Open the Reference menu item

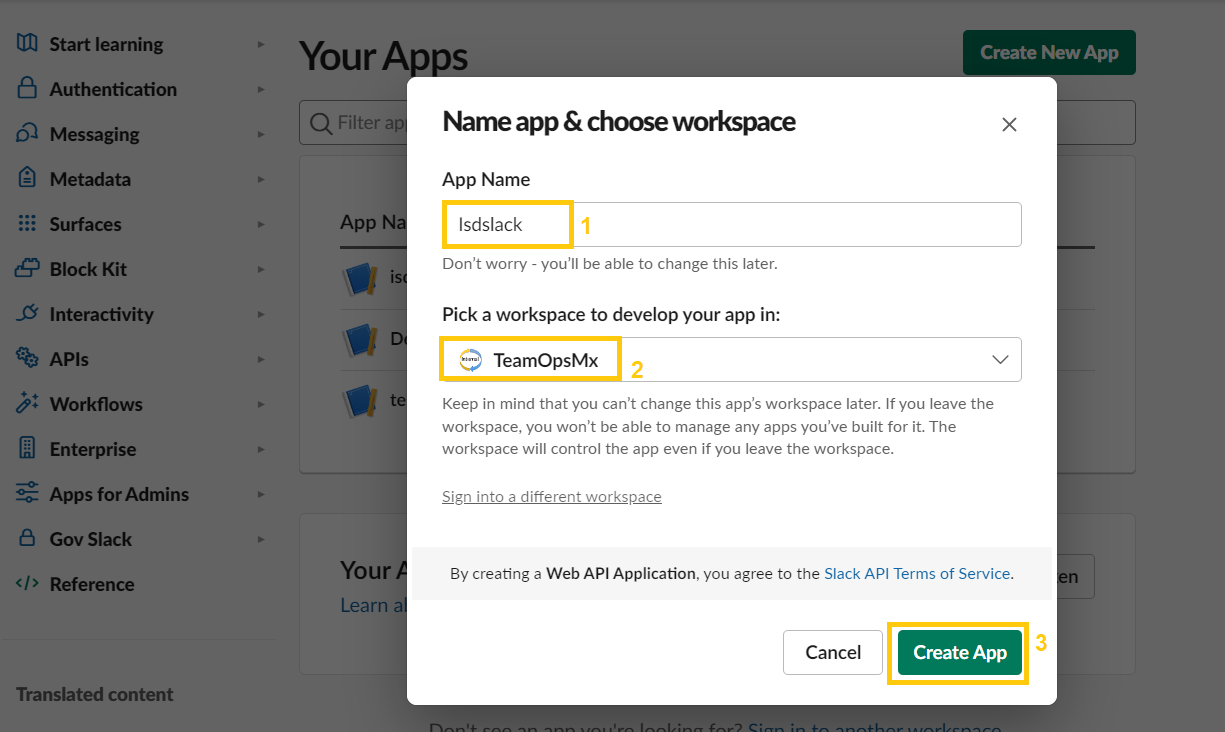pos(92,584)
